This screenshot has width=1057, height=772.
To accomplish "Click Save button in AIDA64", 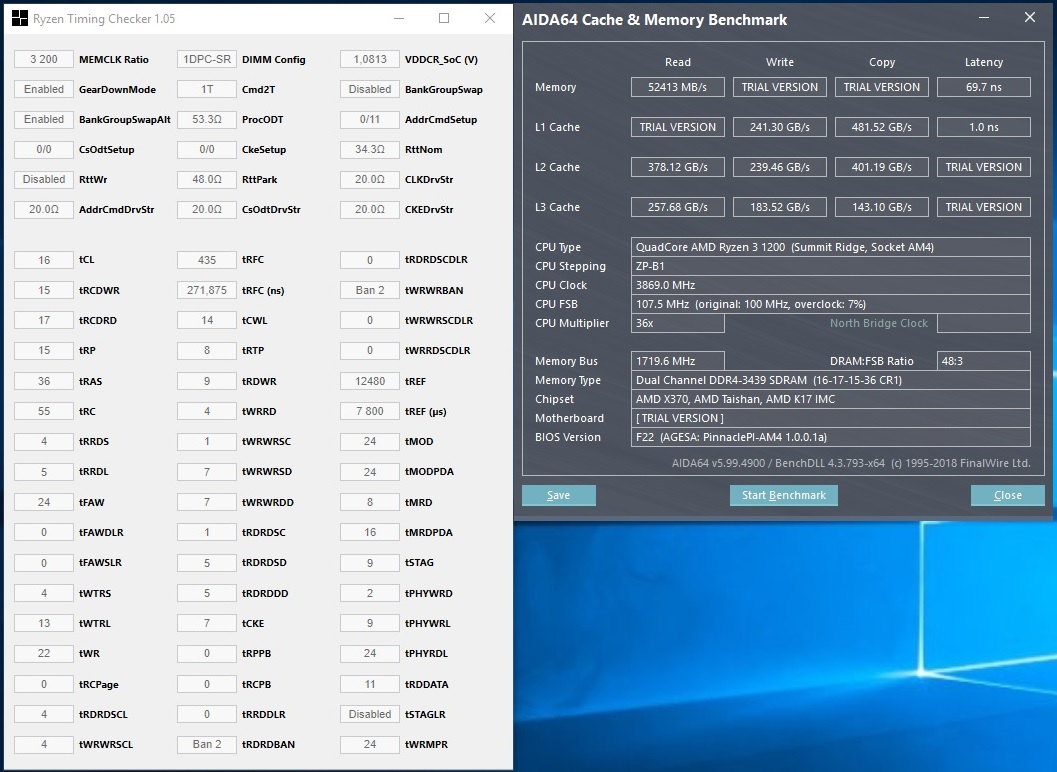I will 558,495.
